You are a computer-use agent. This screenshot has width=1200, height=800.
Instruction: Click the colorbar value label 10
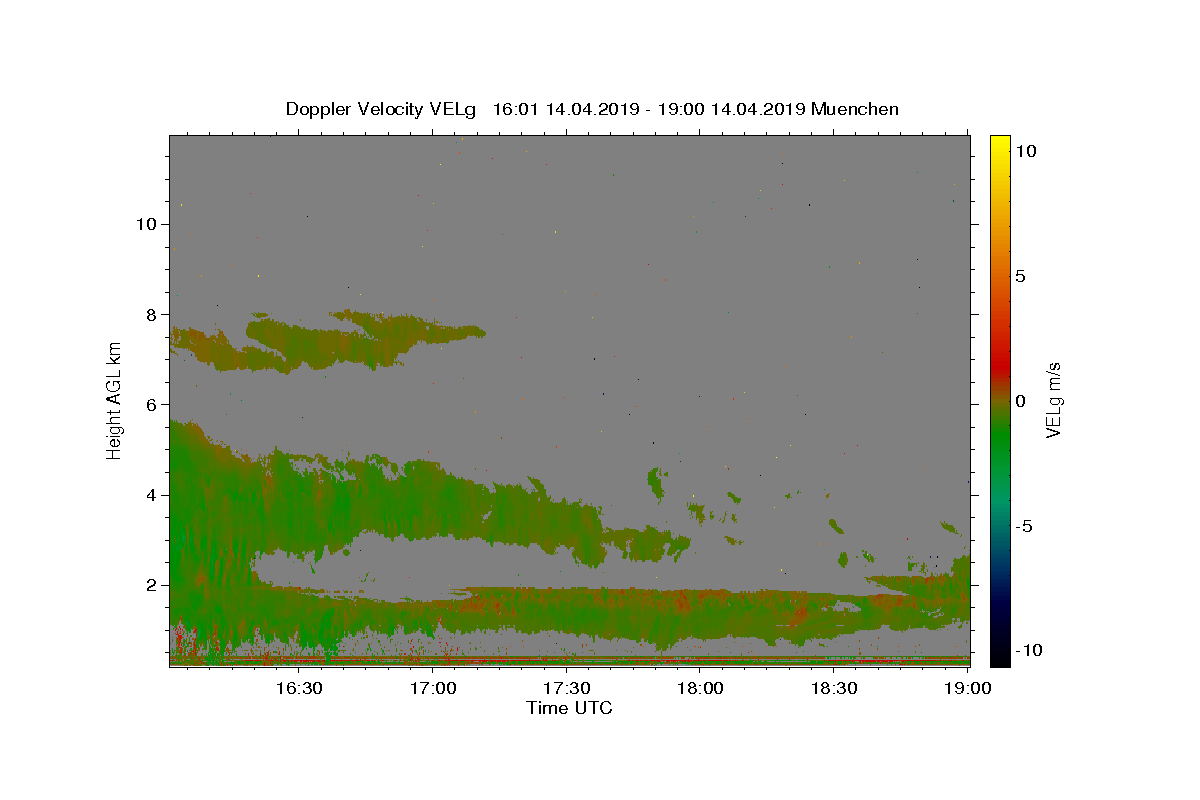tap(1025, 151)
